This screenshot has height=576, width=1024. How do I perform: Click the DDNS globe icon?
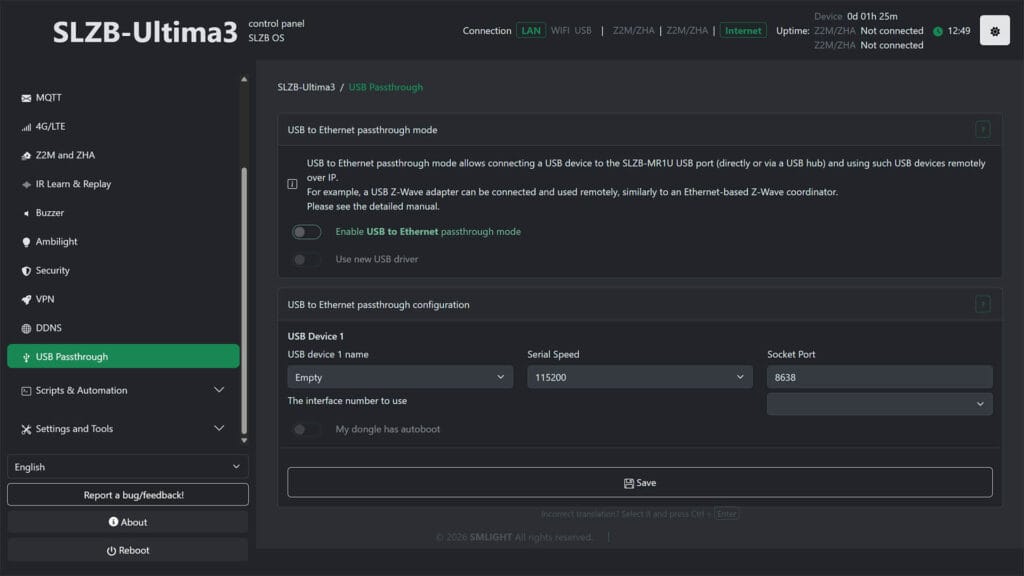click(26, 328)
